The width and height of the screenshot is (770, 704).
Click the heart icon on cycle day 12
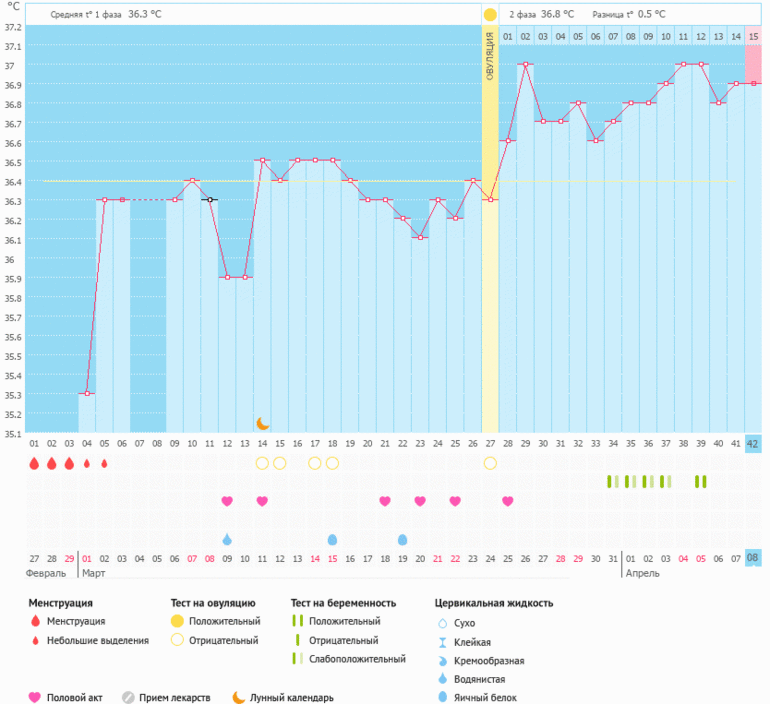pyautogui.click(x=227, y=501)
